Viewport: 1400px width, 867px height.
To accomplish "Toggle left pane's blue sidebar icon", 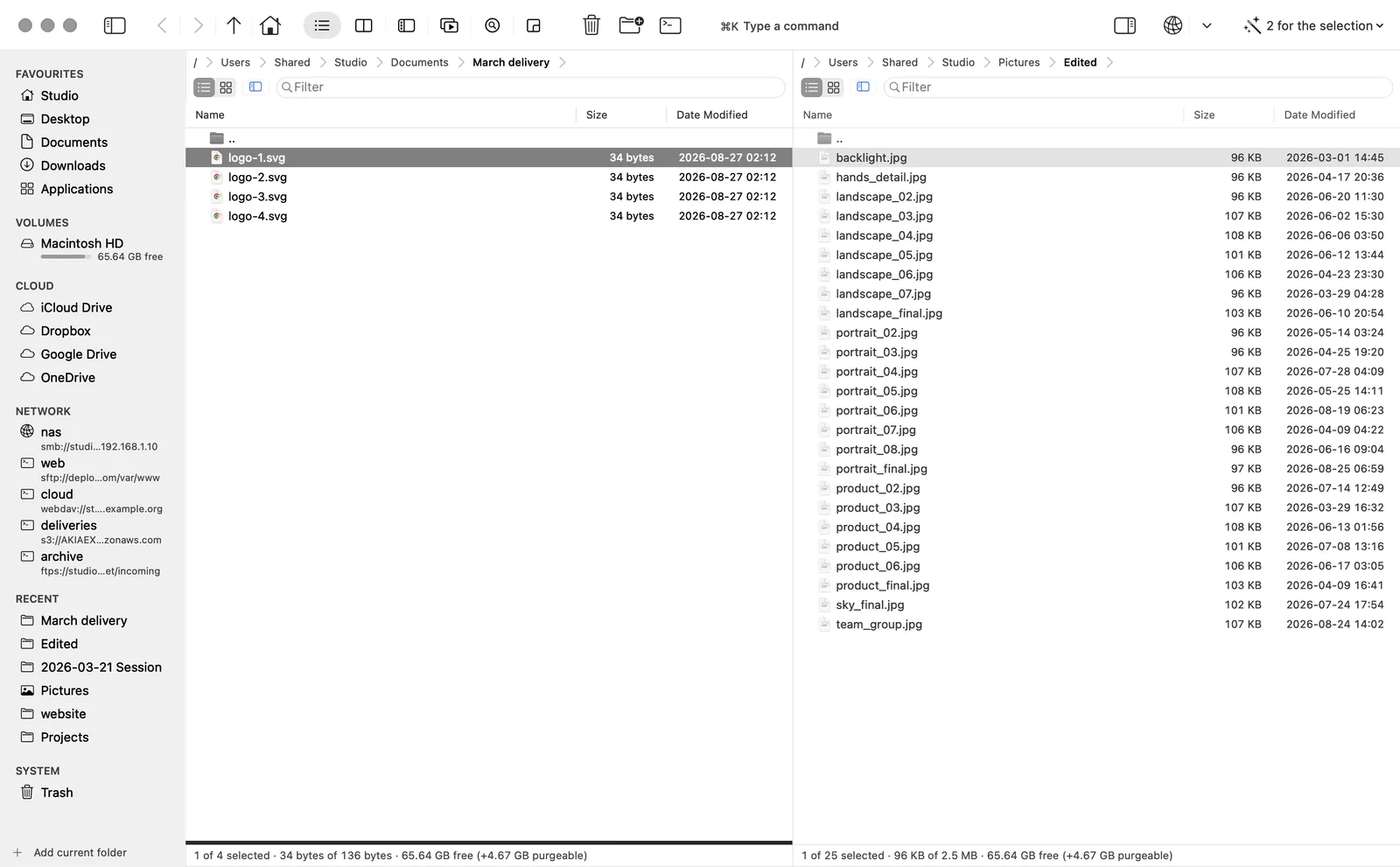I will [x=255, y=87].
